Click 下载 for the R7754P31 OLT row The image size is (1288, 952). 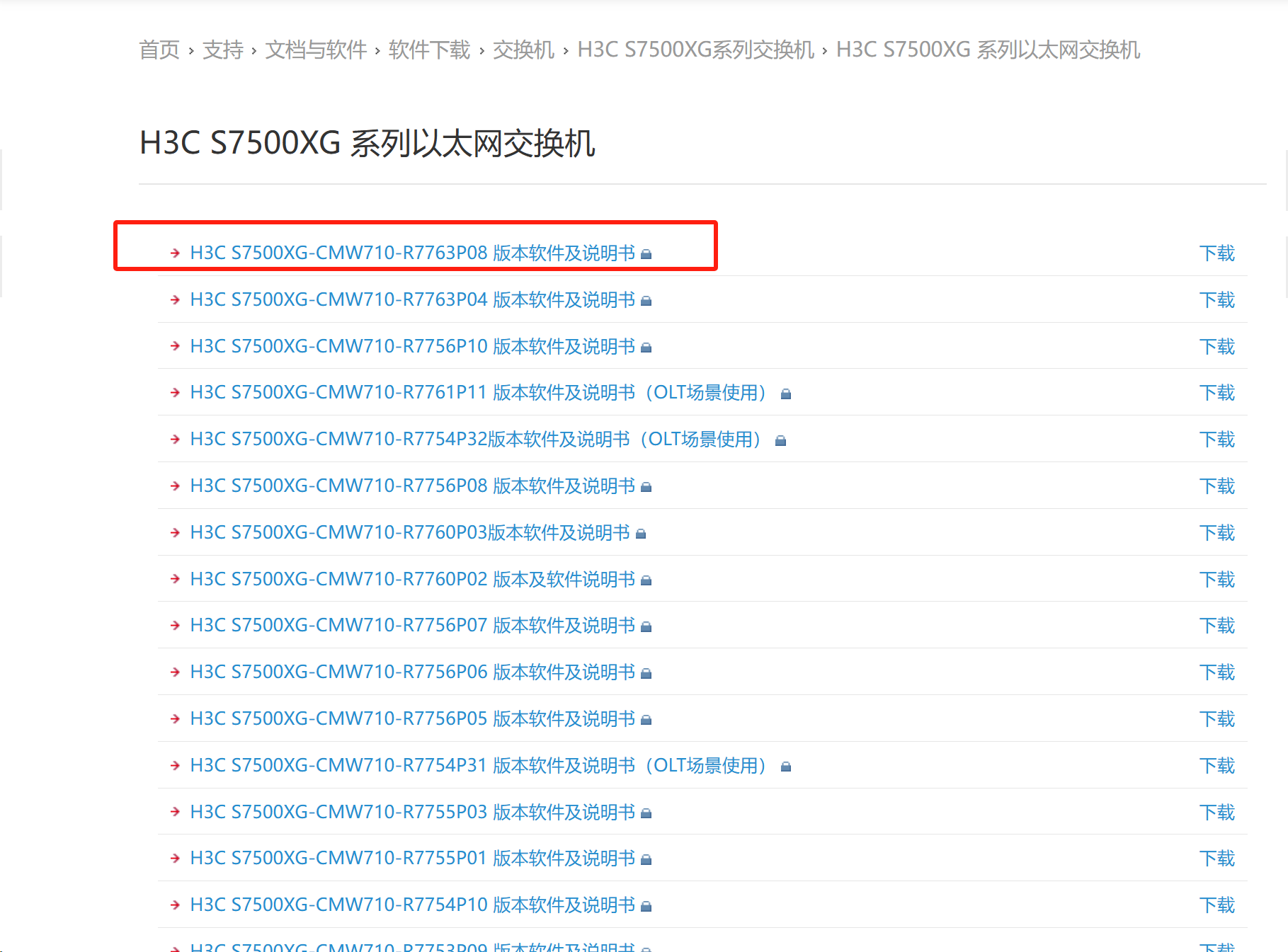1217,765
